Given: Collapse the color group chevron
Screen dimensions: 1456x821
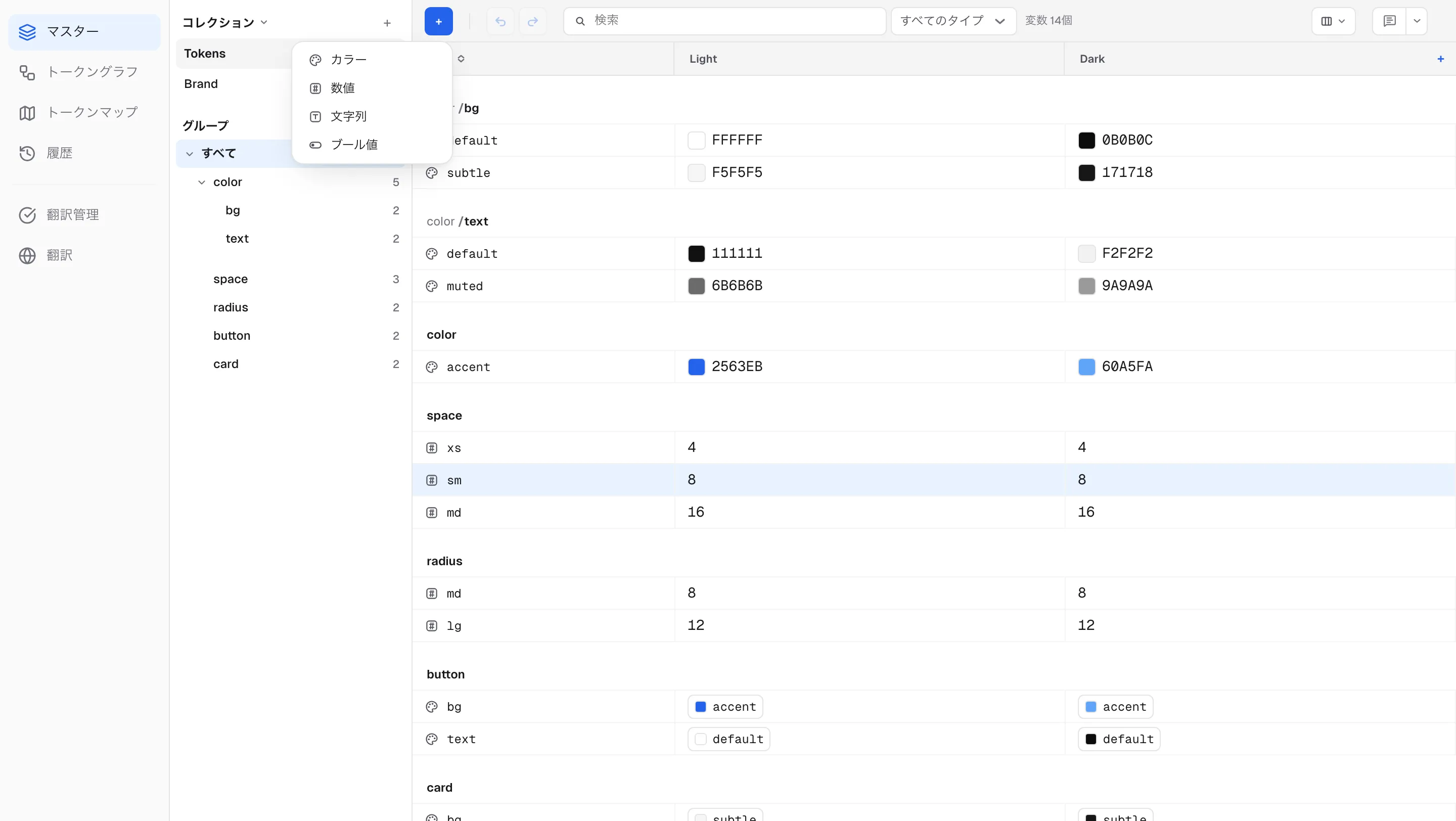Looking at the screenshot, I should 202,183.
